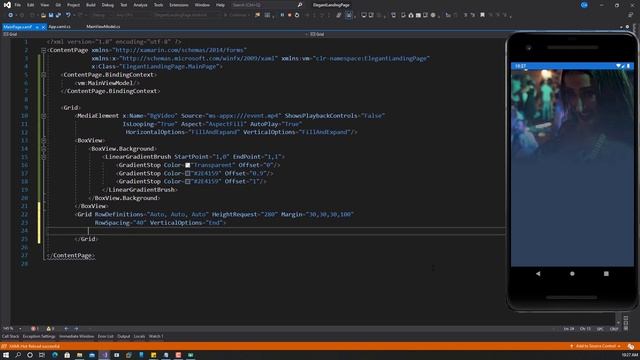Image resolution: width=640 pixels, height=360 pixels.
Task: Open the Immediate Window tab
Action: (x=76, y=336)
